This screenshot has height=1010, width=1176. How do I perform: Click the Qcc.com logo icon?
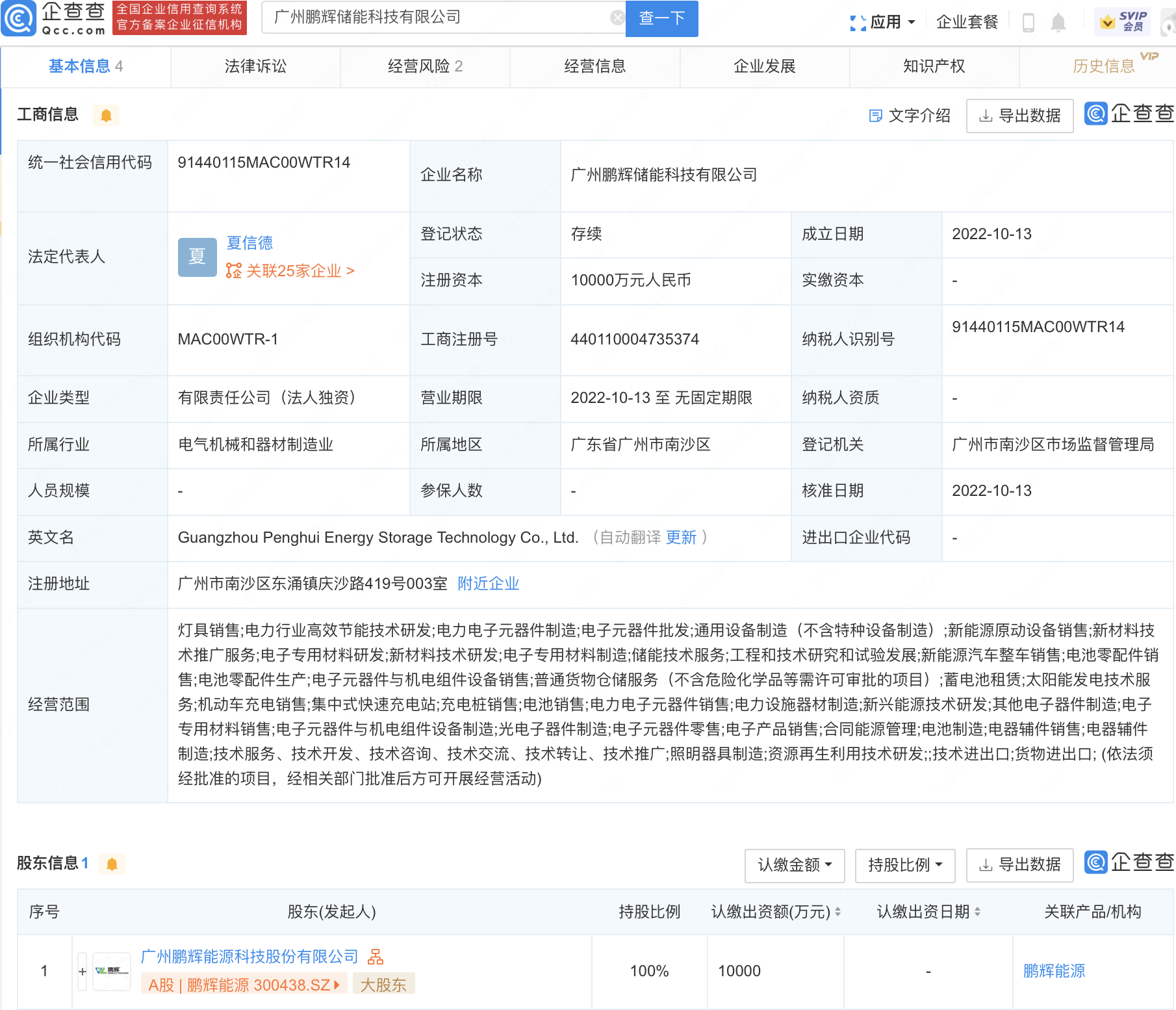19,18
